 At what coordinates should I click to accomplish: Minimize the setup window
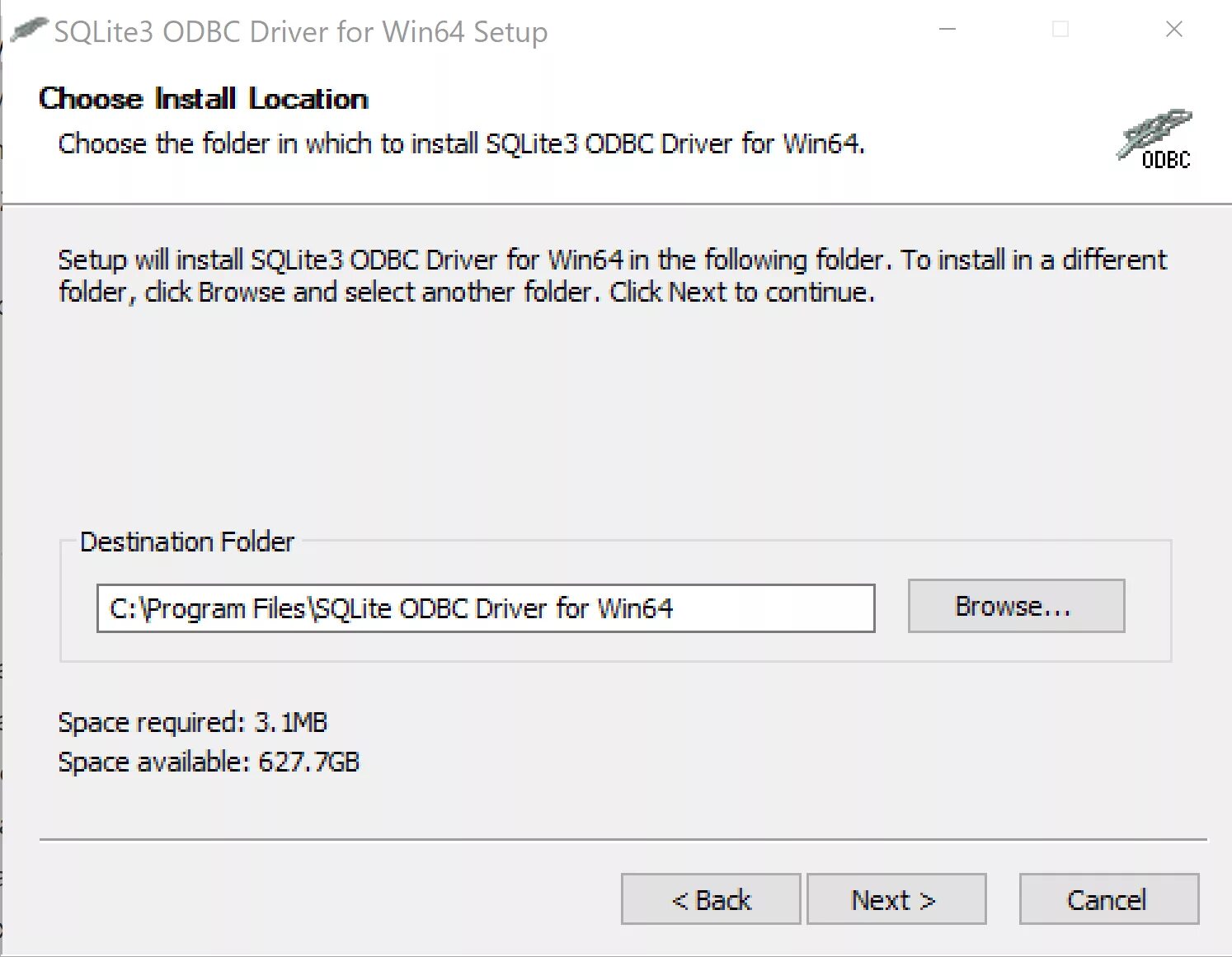click(948, 30)
